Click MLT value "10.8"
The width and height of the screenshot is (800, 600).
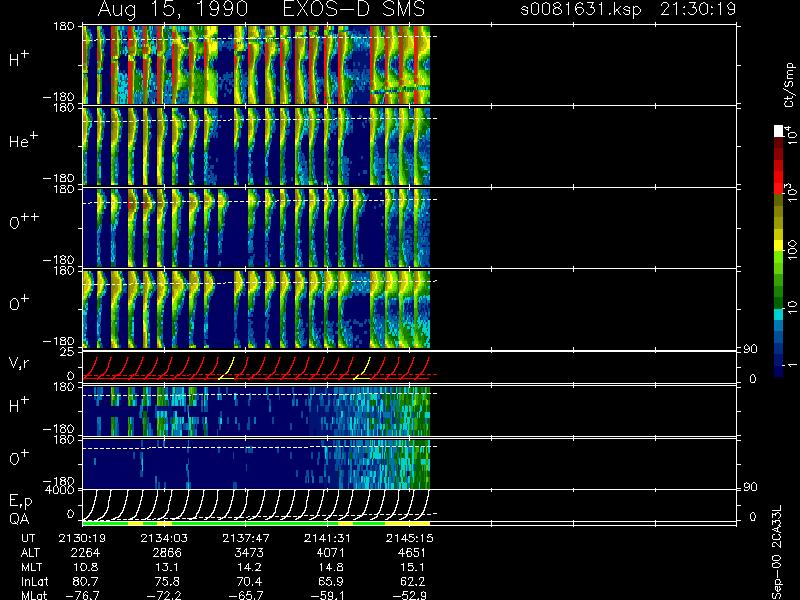coord(86,567)
